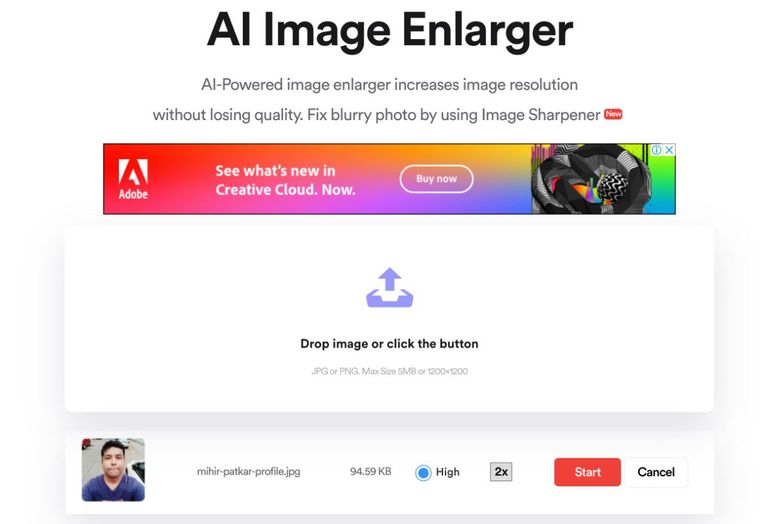Open the ad info icon

point(656,150)
